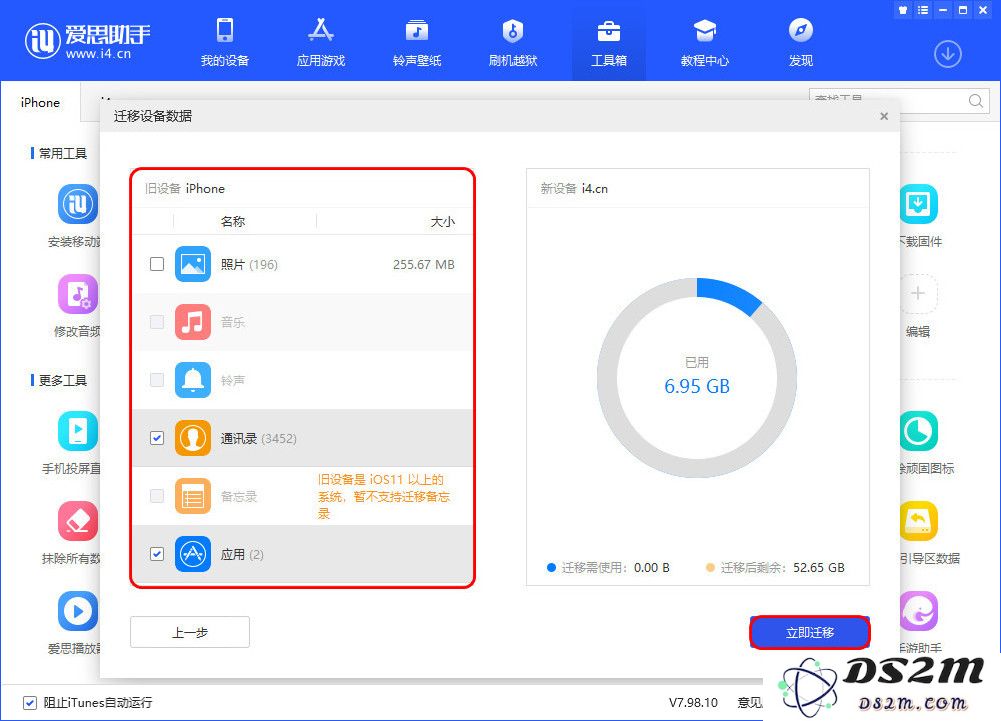
Task: Click the 迁移需使用 0.00 B legend
Action: pos(608,568)
